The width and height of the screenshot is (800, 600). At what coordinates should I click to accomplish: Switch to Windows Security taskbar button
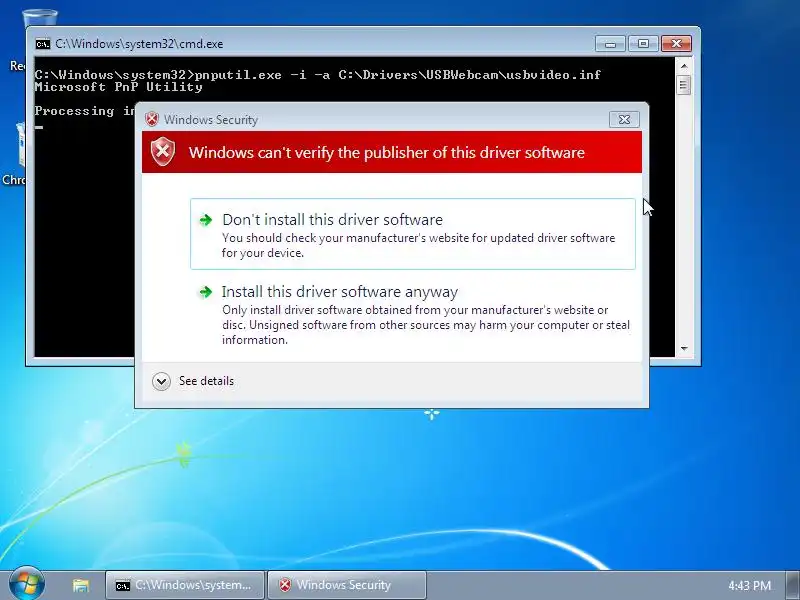[x=347, y=585]
